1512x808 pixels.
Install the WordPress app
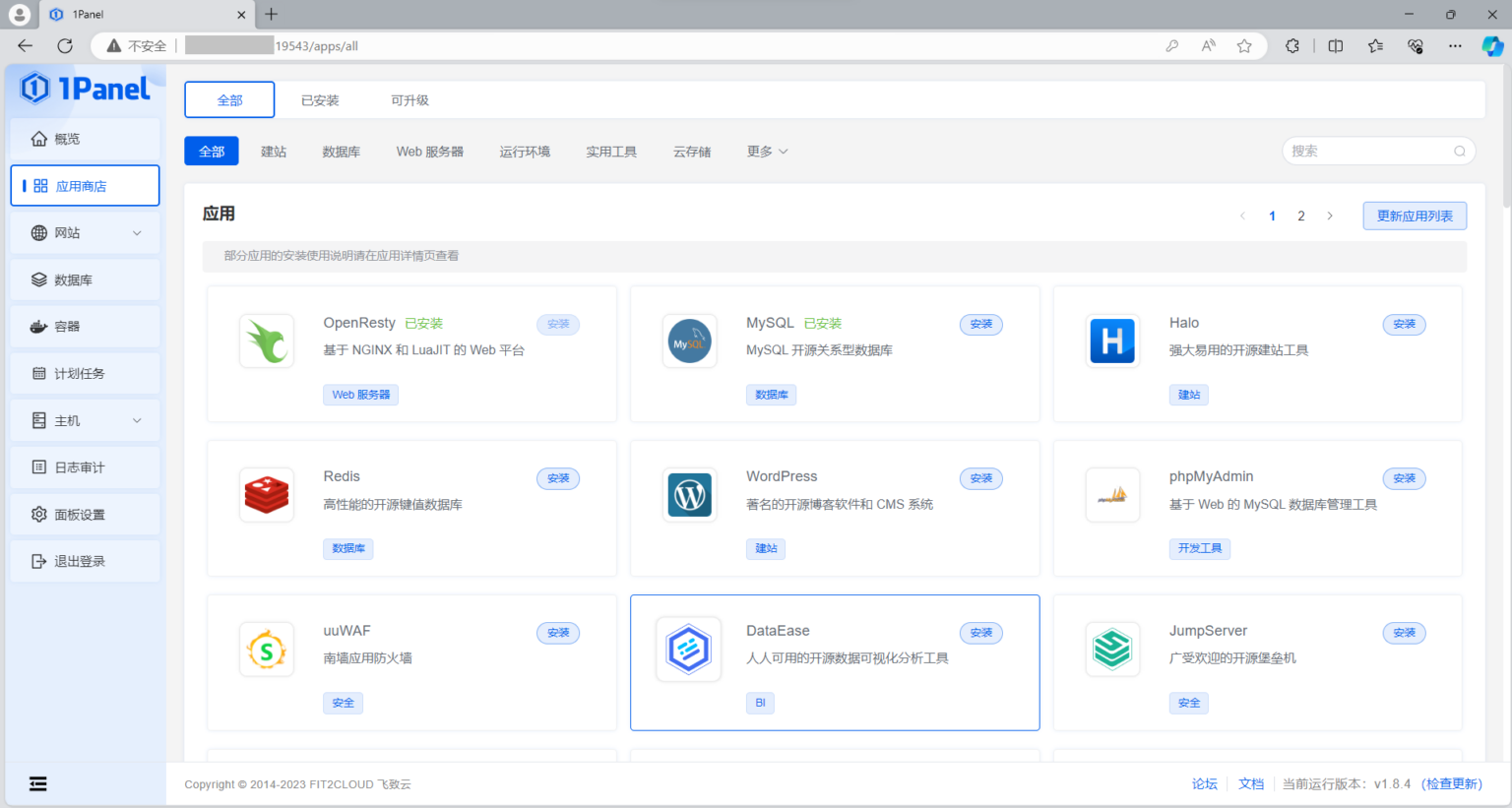[980, 478]
